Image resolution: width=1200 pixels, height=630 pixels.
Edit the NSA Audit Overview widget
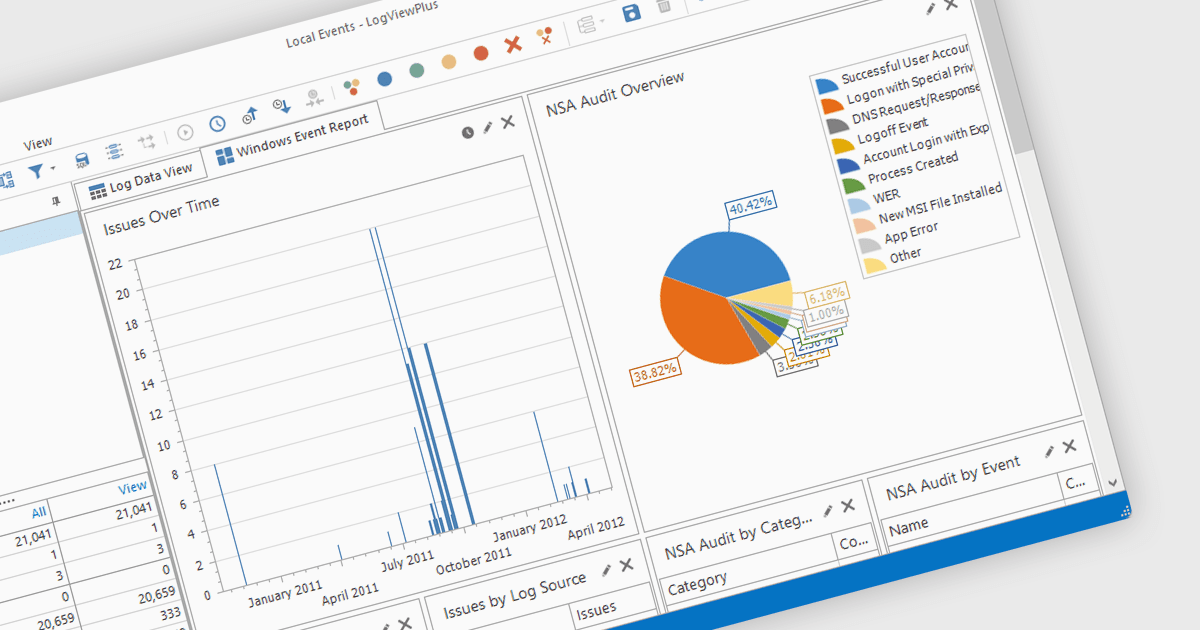[x=931, y=8]
